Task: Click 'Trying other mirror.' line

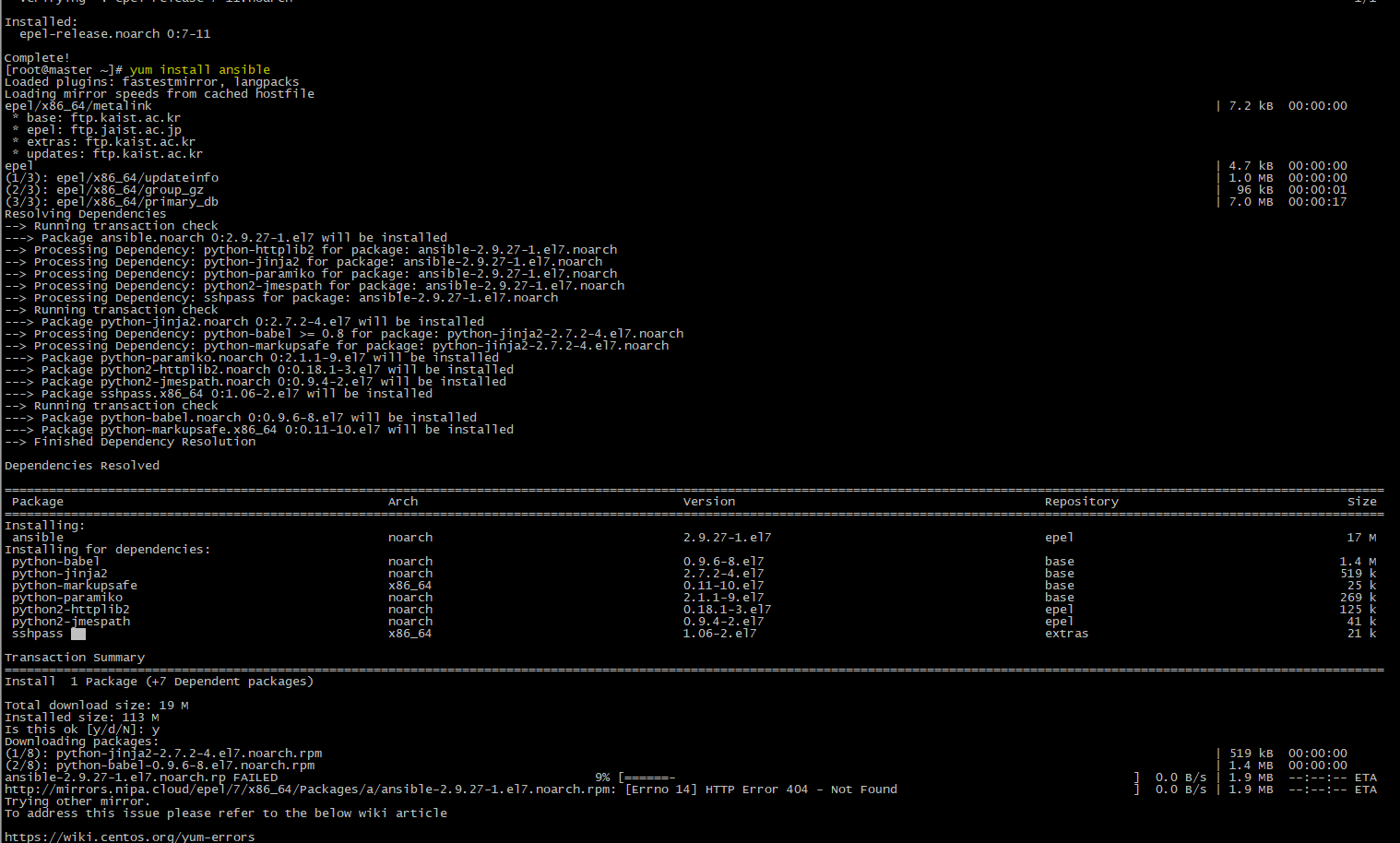Action: 77,801
